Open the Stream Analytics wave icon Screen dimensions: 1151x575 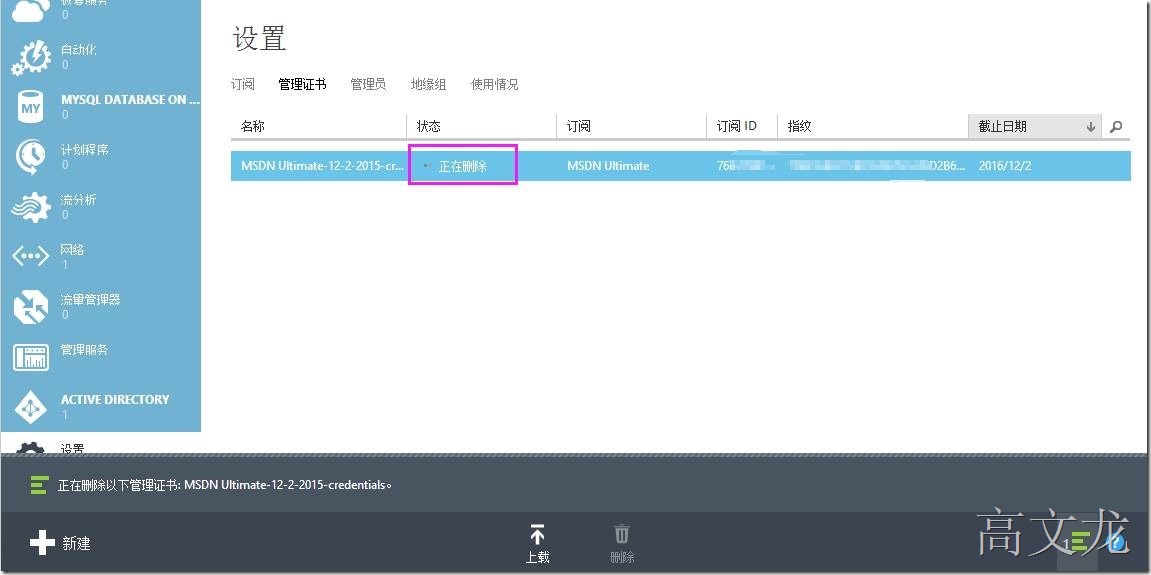(x=31, y=207)
